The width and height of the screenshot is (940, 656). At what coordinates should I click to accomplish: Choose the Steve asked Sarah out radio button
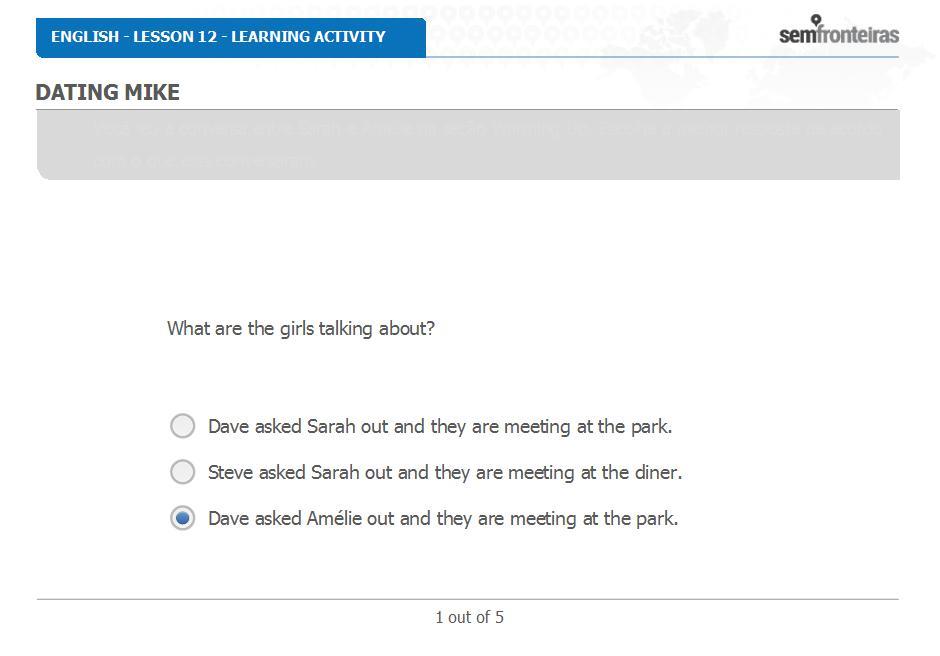[182, 472]
